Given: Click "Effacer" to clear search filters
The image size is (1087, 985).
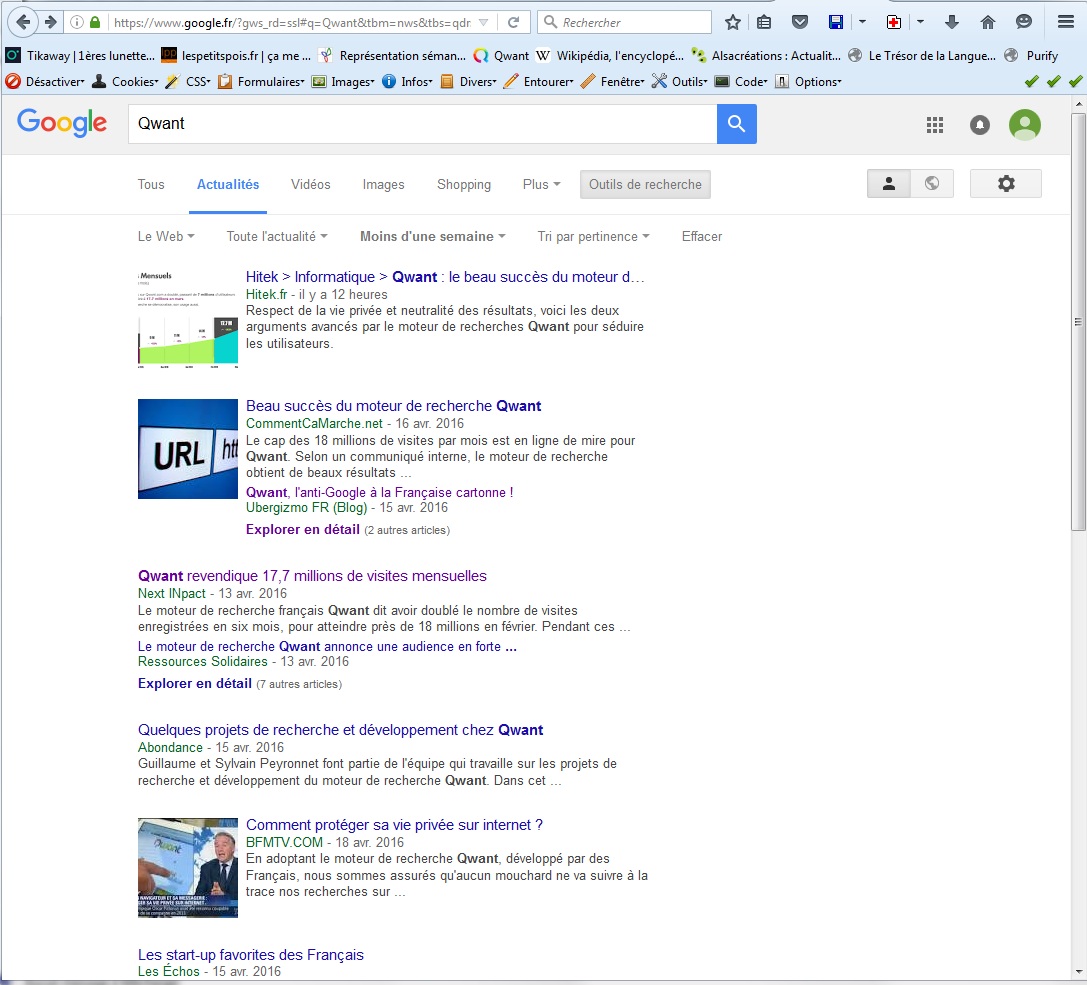Looking at the screenshot, I should (x=701, y=237).
